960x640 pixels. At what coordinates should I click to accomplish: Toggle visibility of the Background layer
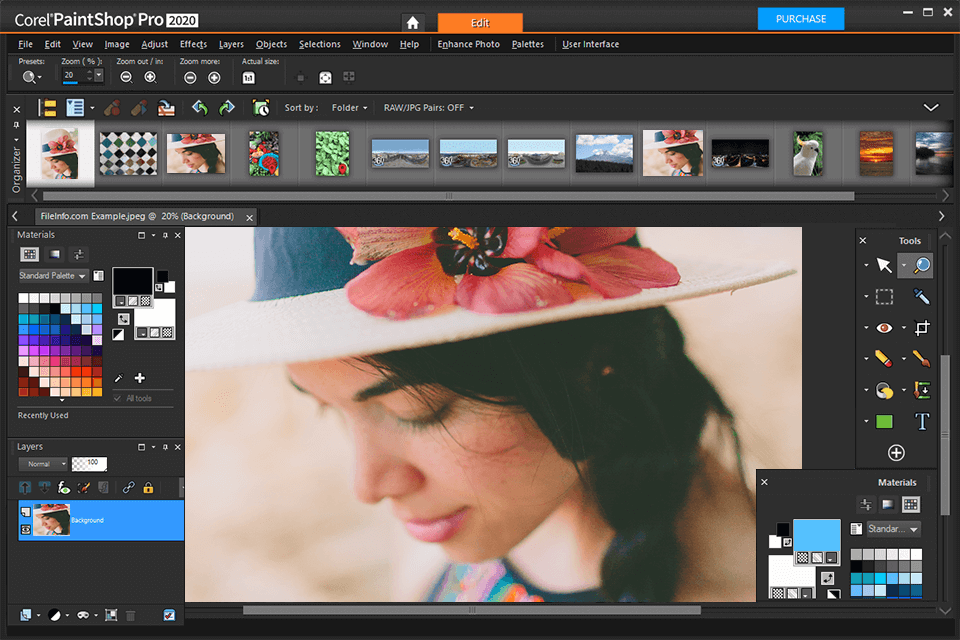coord(24,528)
